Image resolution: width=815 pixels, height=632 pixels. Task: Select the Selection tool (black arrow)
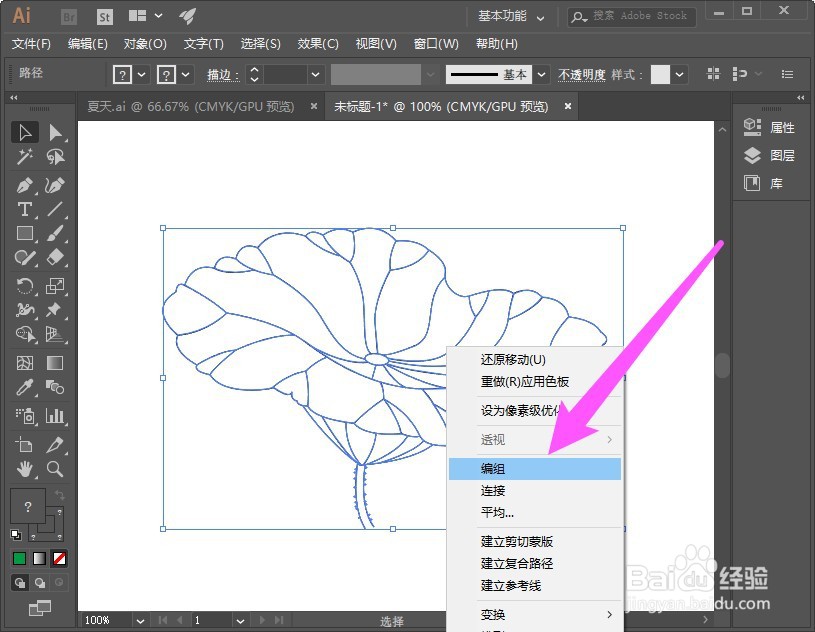point(24,133)
